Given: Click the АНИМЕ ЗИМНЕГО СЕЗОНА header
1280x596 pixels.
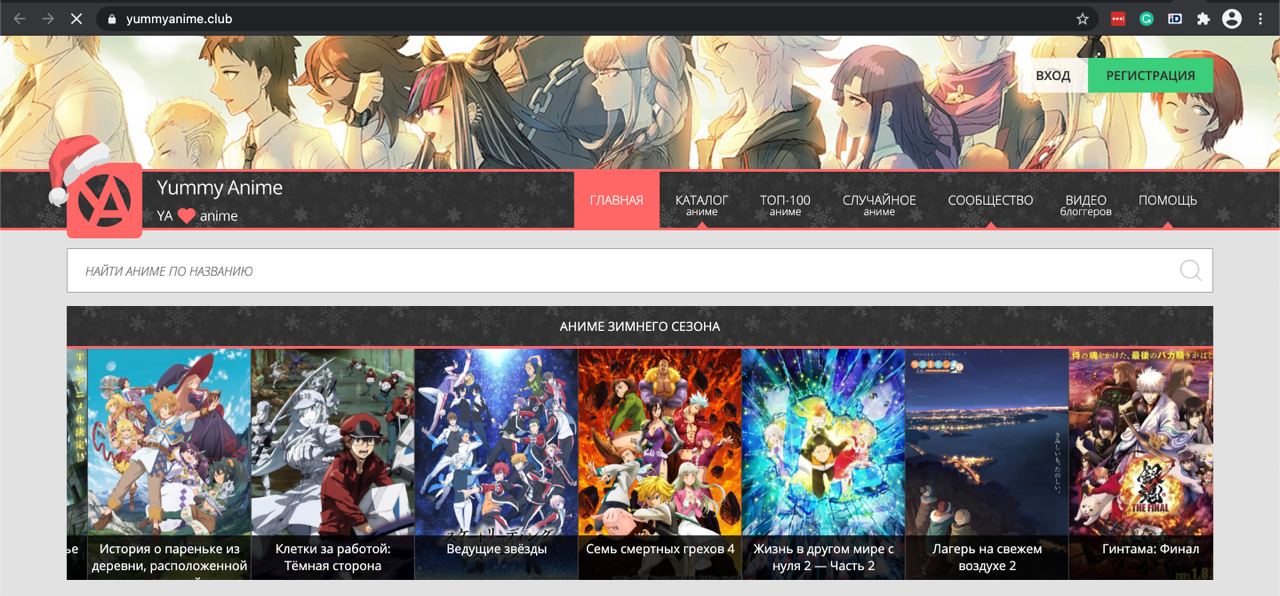Looking at the screenshot, I should click(x=640, y=327).
